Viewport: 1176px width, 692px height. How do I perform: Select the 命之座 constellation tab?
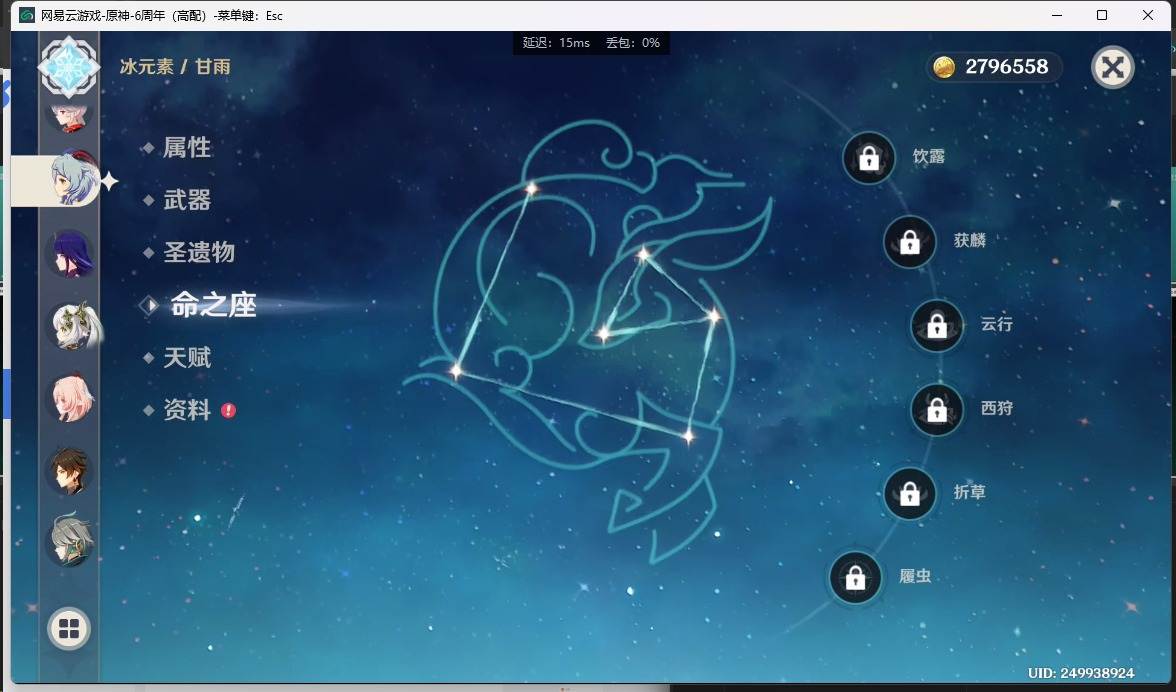click(213, 305)
